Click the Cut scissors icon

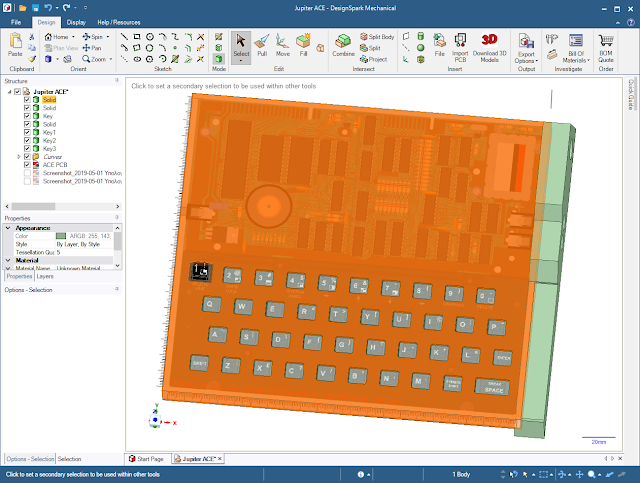pos(32,36)
